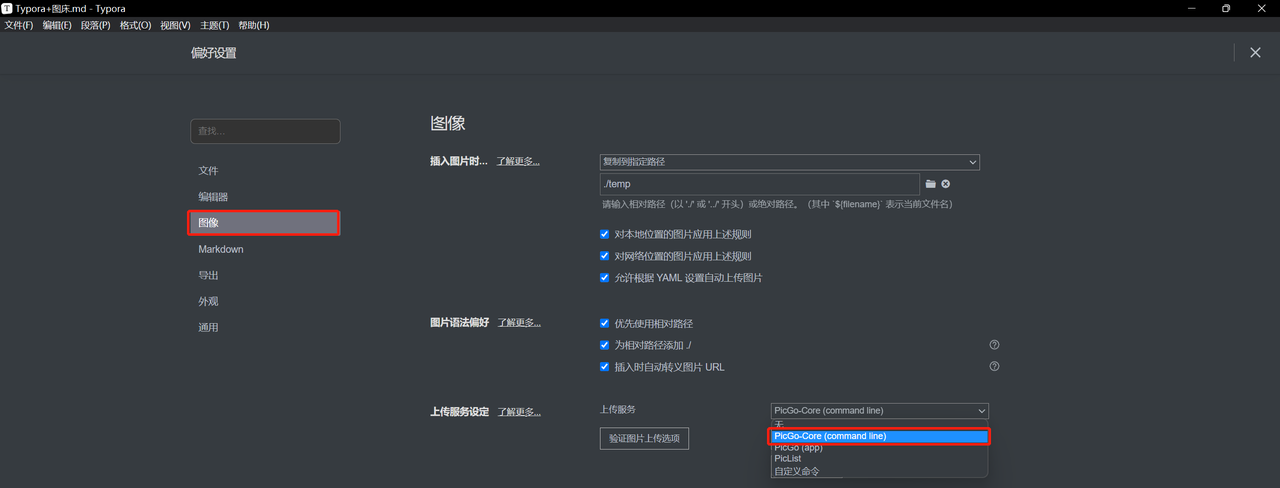Disable 优先使用相对路径 checkbox
The width and height of the screenshot is (1280, 488).
[x=604, y=324]
